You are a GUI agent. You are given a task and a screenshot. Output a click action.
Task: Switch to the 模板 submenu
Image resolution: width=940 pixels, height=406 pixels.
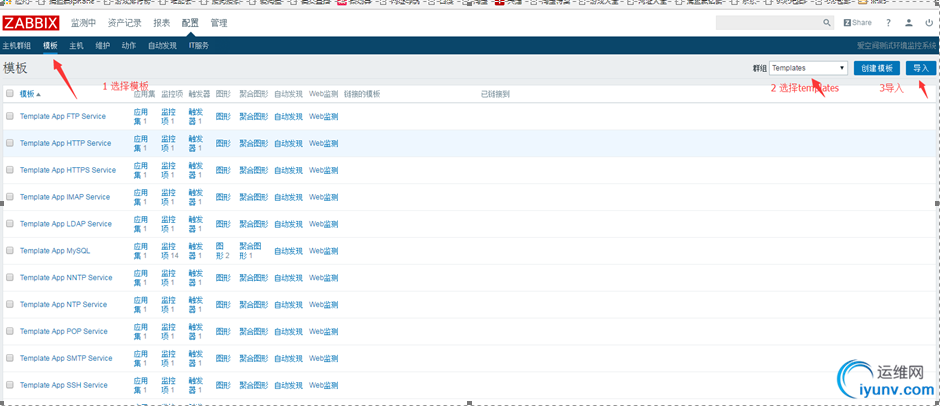coord(50,46)
